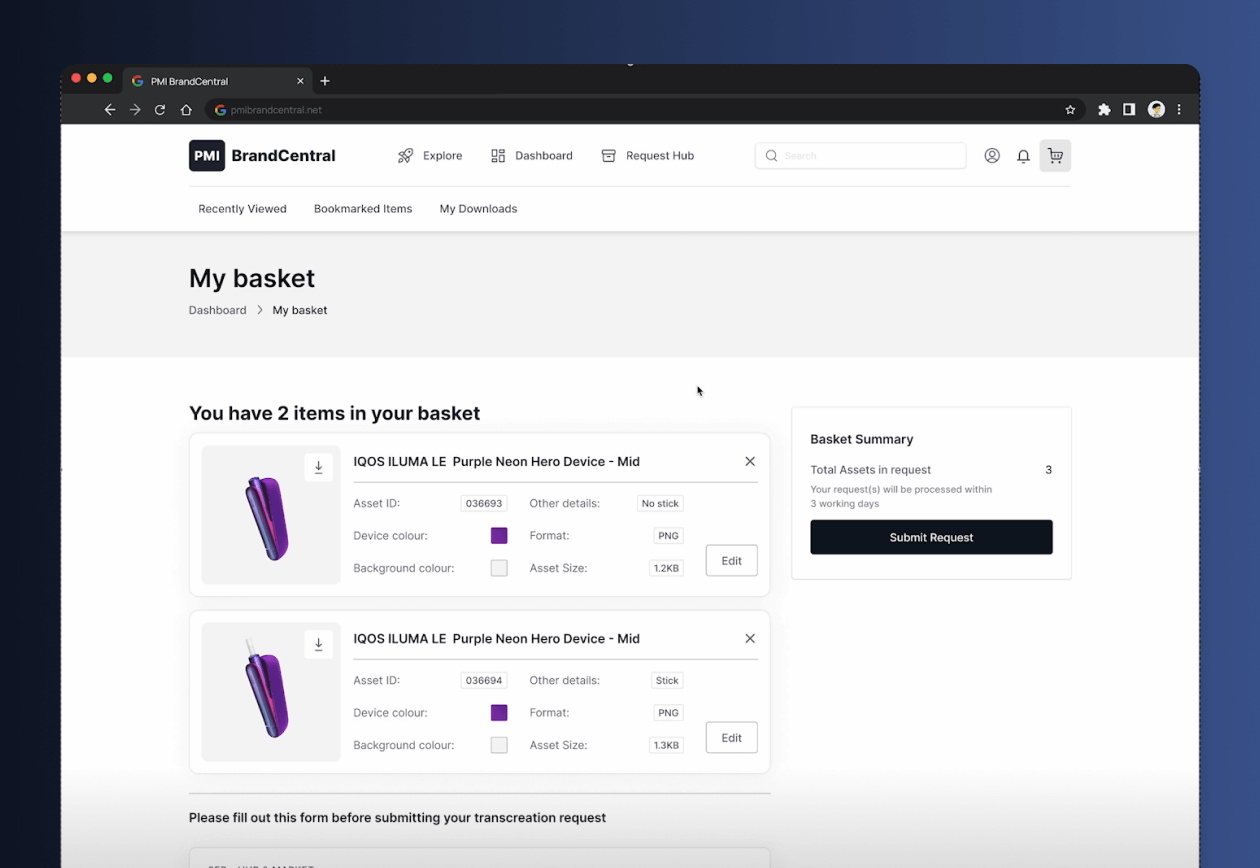Click the PMI BrandCentral logo

pos(262,156)
